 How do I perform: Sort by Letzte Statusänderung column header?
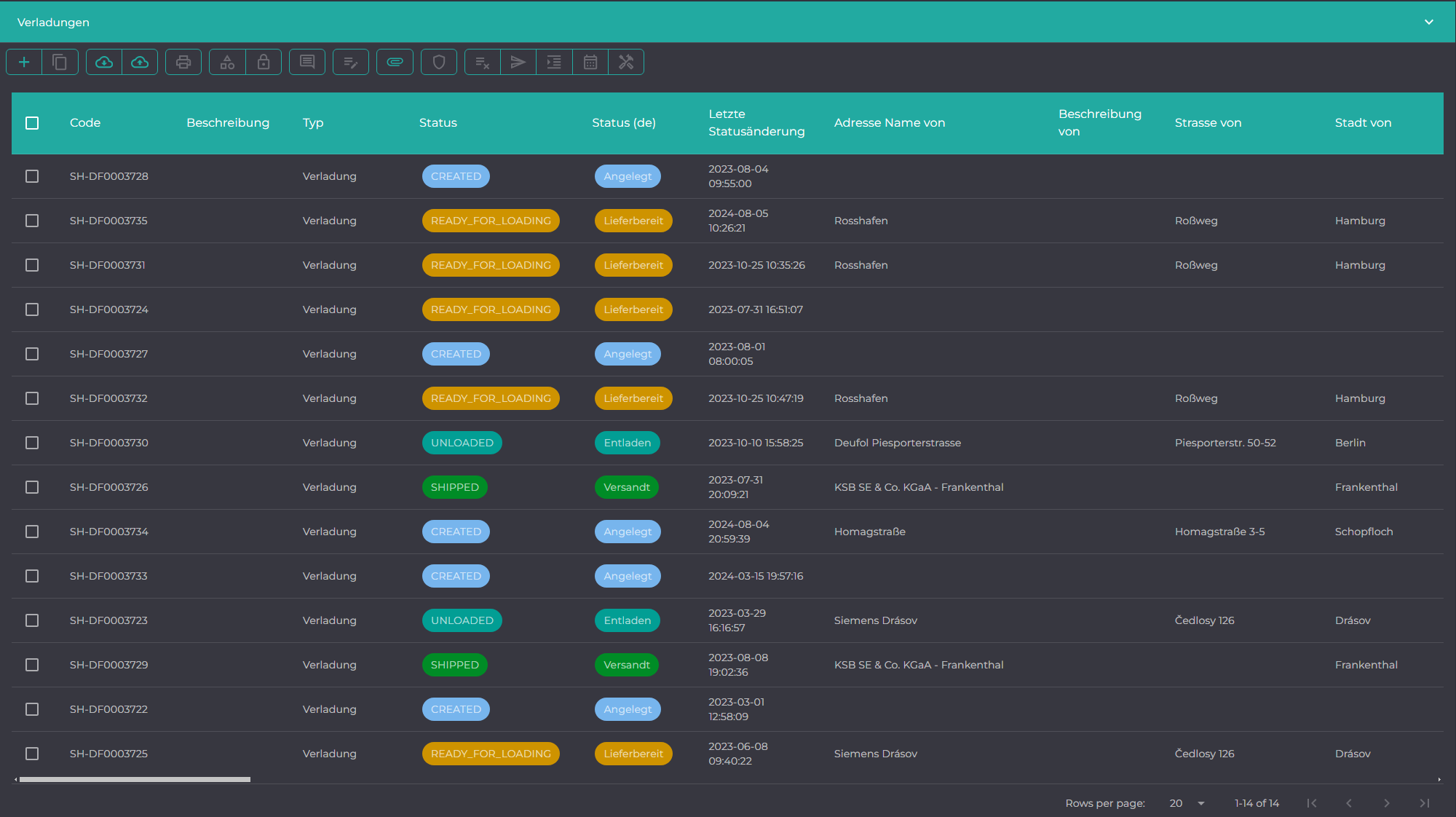(756, 123)
